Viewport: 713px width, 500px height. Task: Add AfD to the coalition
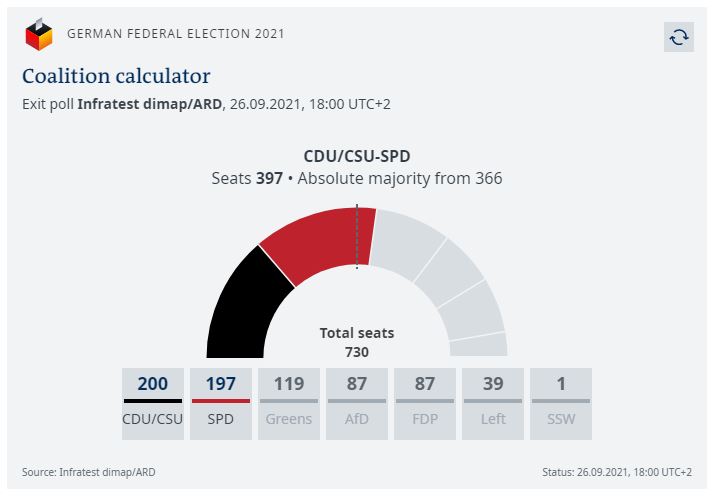(x=357, y=404)
